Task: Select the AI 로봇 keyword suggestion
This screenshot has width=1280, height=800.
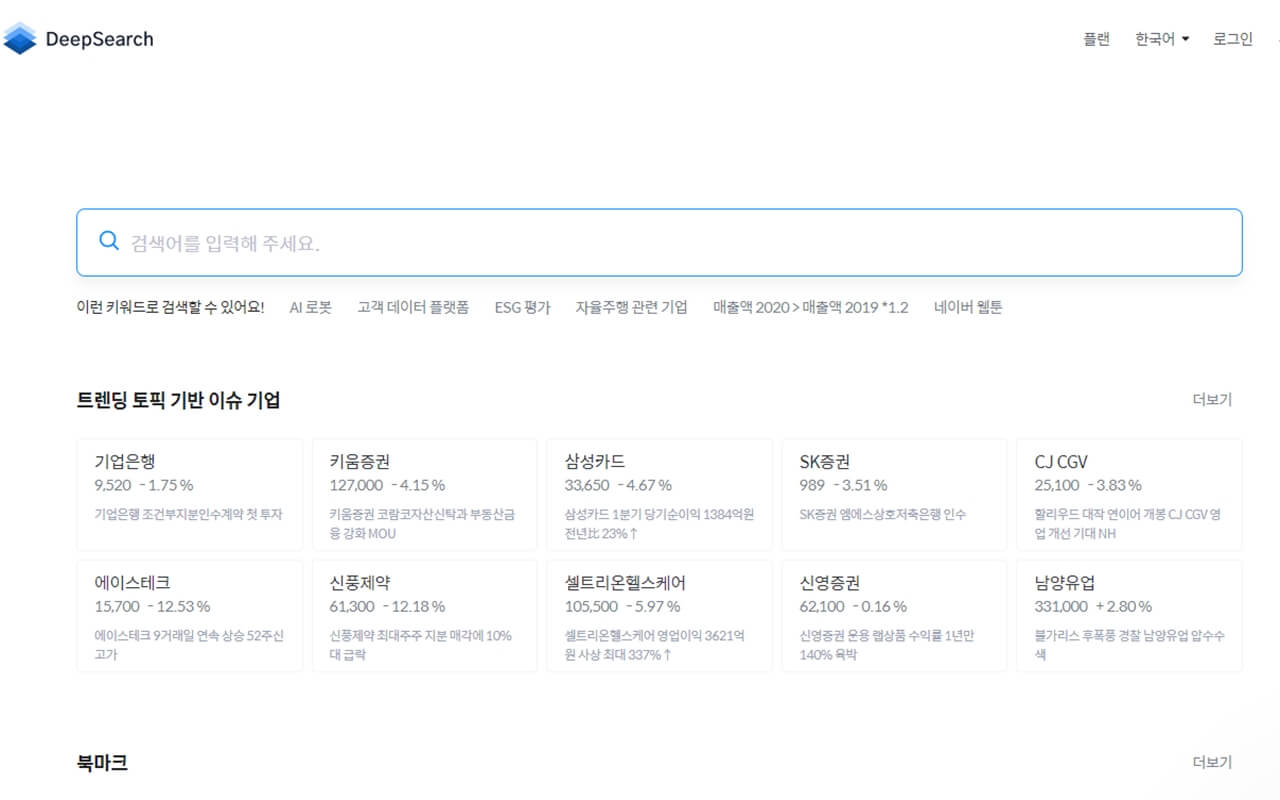Action: (310, 307)
